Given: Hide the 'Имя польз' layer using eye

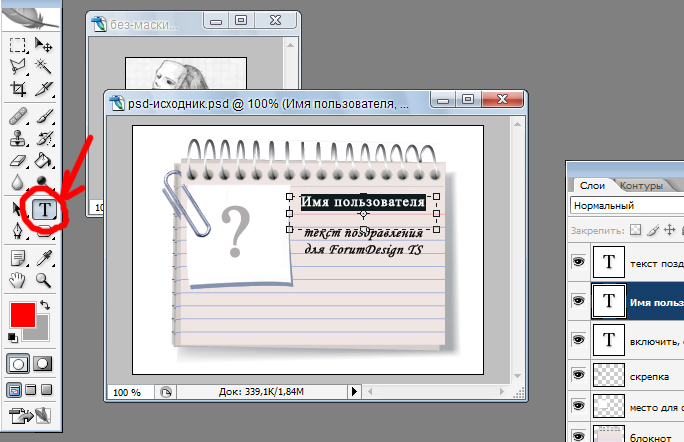Looking at the screenshot, I should click(579, 301).
